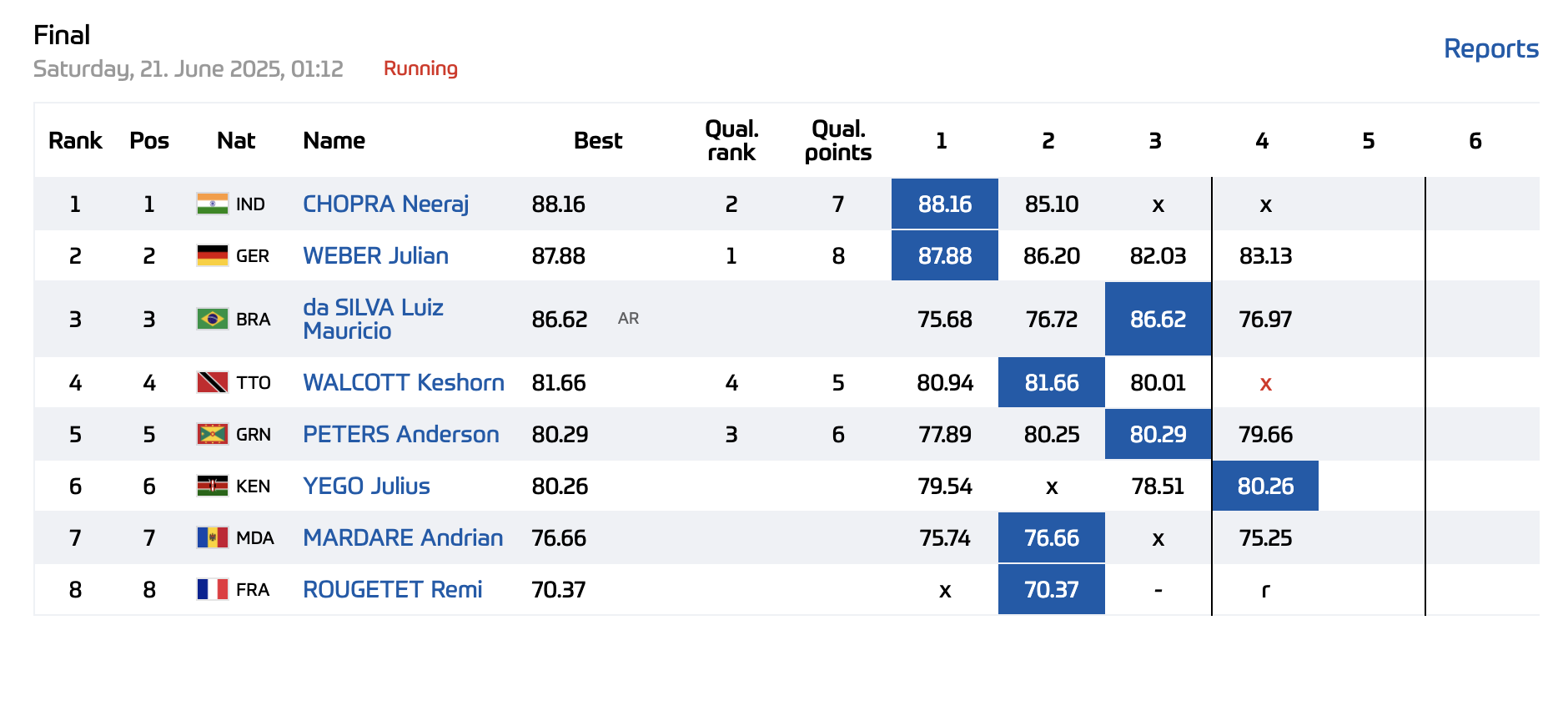Click the Rank column header
This screenshot has width=1568, height=726.
coord(75,140)
